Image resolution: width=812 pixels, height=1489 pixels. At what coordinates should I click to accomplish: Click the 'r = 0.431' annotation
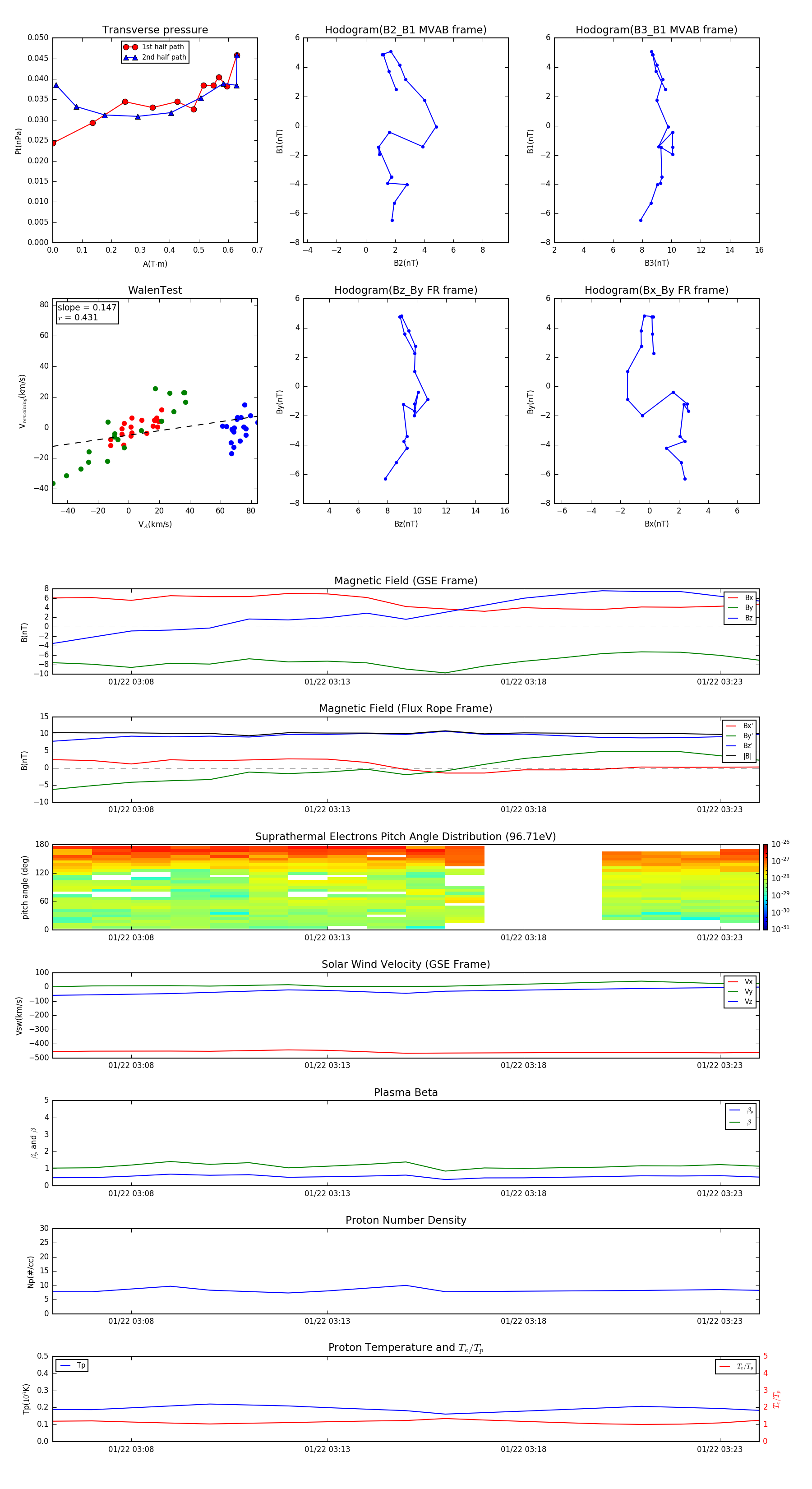(78, 317)
